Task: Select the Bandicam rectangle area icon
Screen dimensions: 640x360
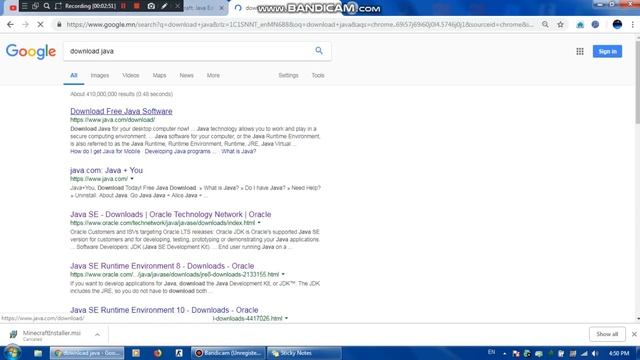Action: tap(58, 6)
